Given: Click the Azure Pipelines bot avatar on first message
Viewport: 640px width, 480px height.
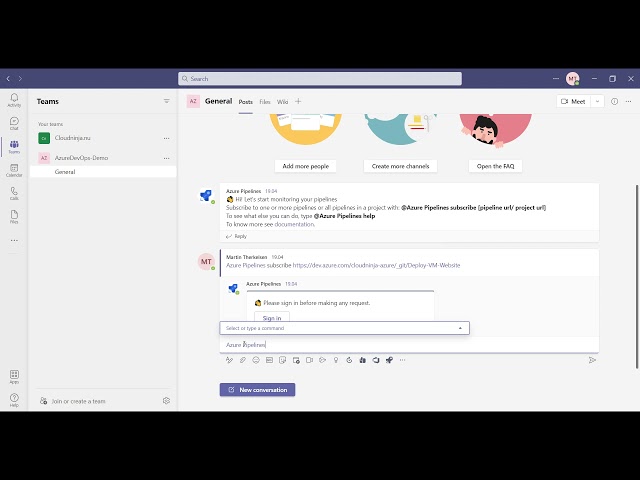Looking at the screenshot, I should pyautogui.click(x=206, y=196).
